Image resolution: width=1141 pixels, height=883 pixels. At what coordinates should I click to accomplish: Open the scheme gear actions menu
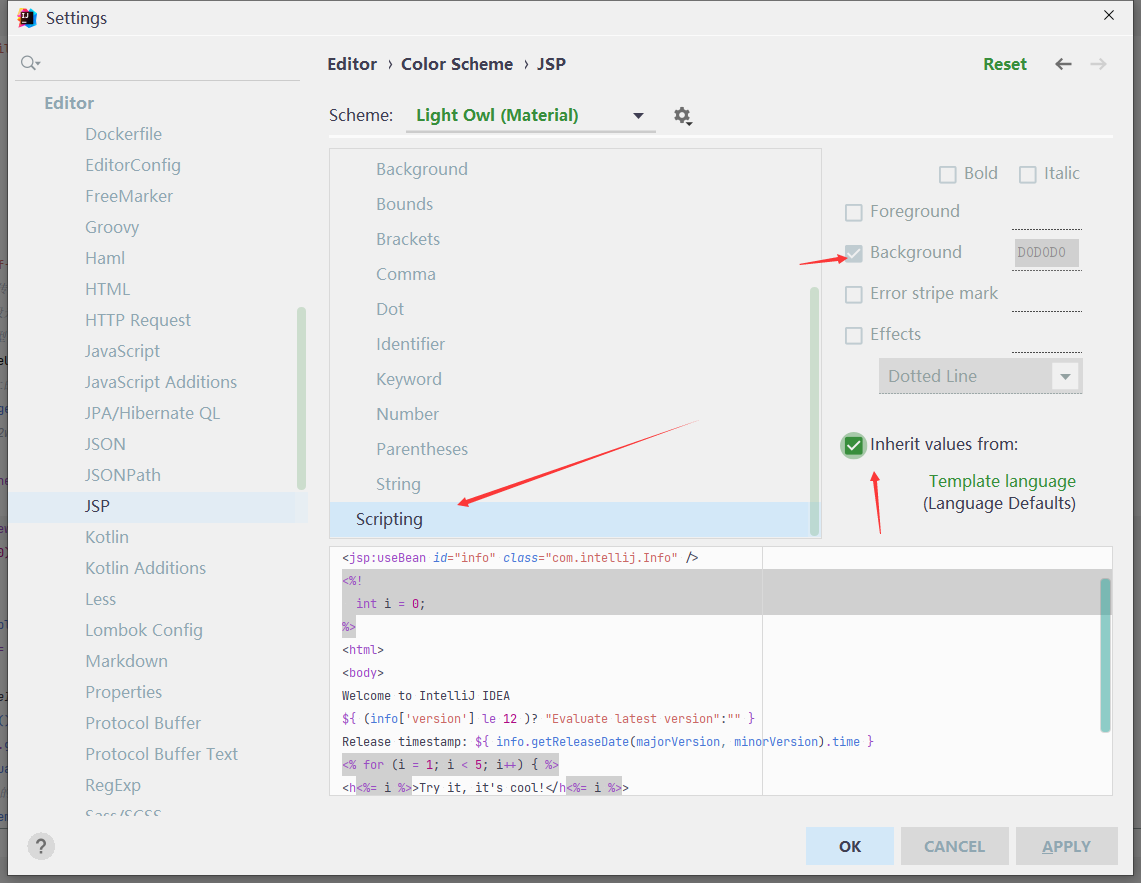[x=682, y=116]
